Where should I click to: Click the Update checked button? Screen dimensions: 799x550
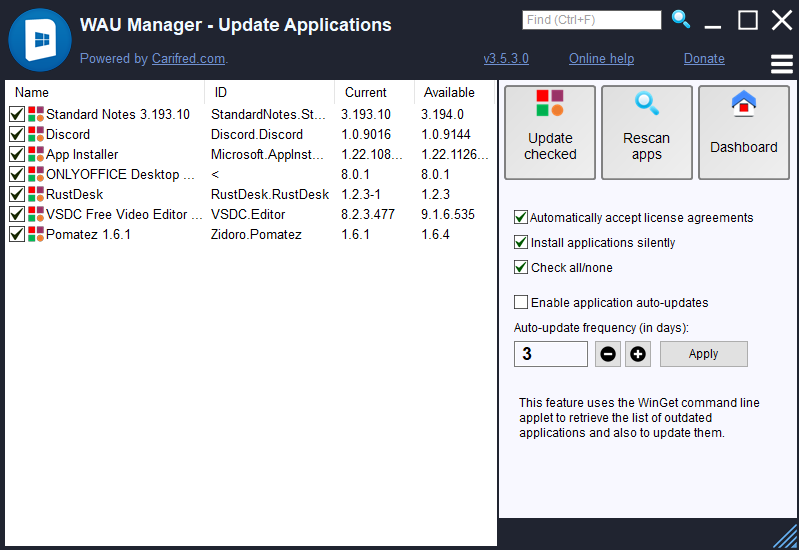550,133
